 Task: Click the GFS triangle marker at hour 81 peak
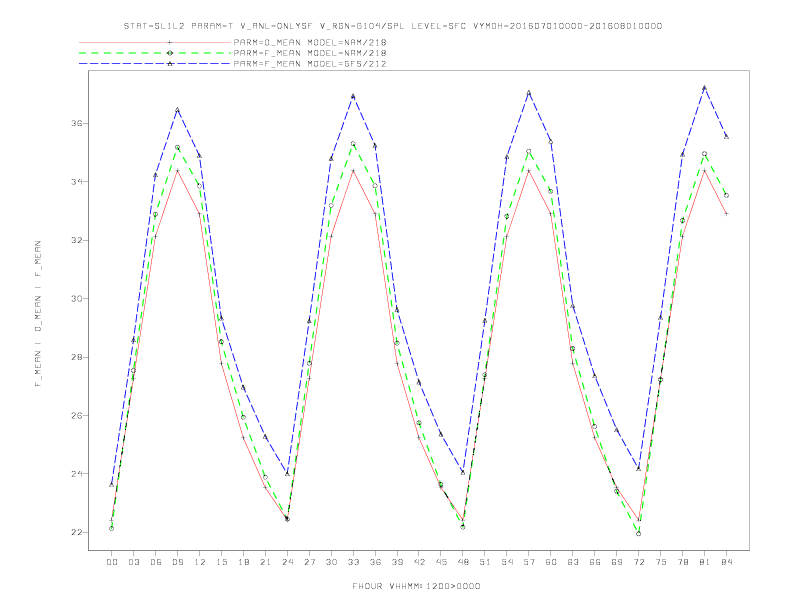(x=705, y=88)
